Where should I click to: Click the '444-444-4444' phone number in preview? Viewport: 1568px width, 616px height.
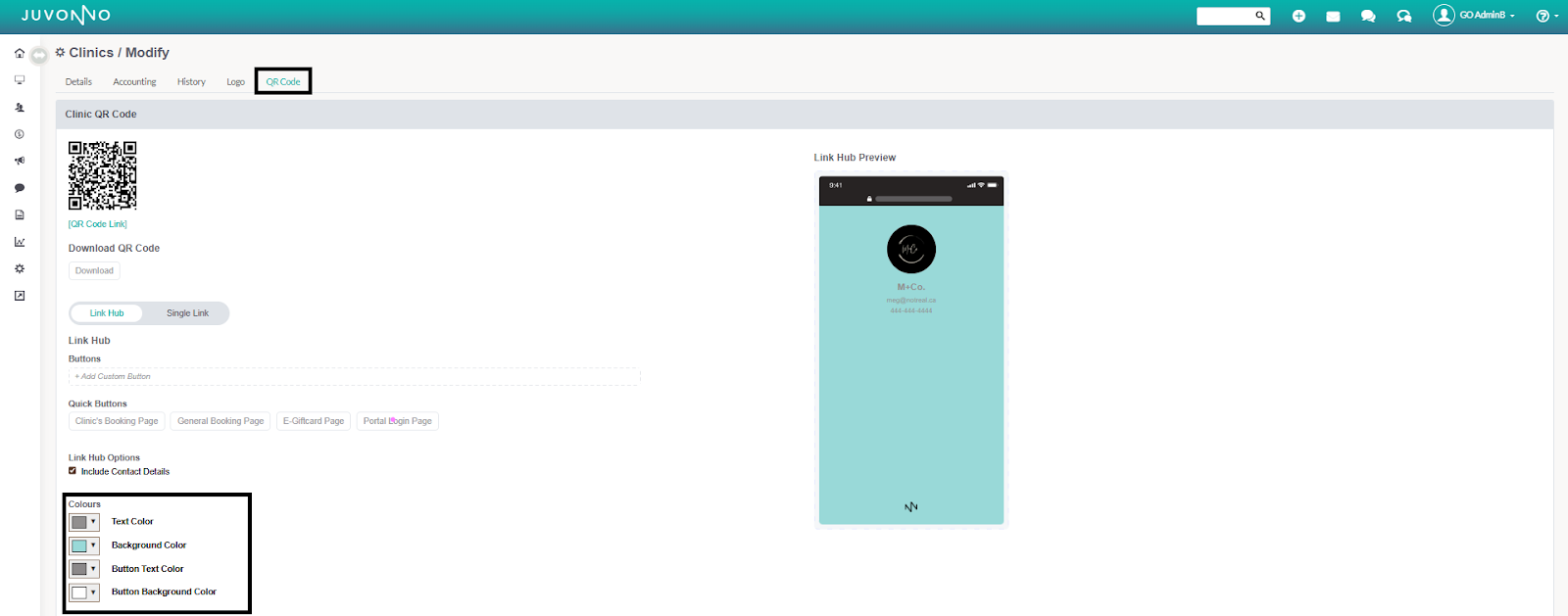[911, 310]
